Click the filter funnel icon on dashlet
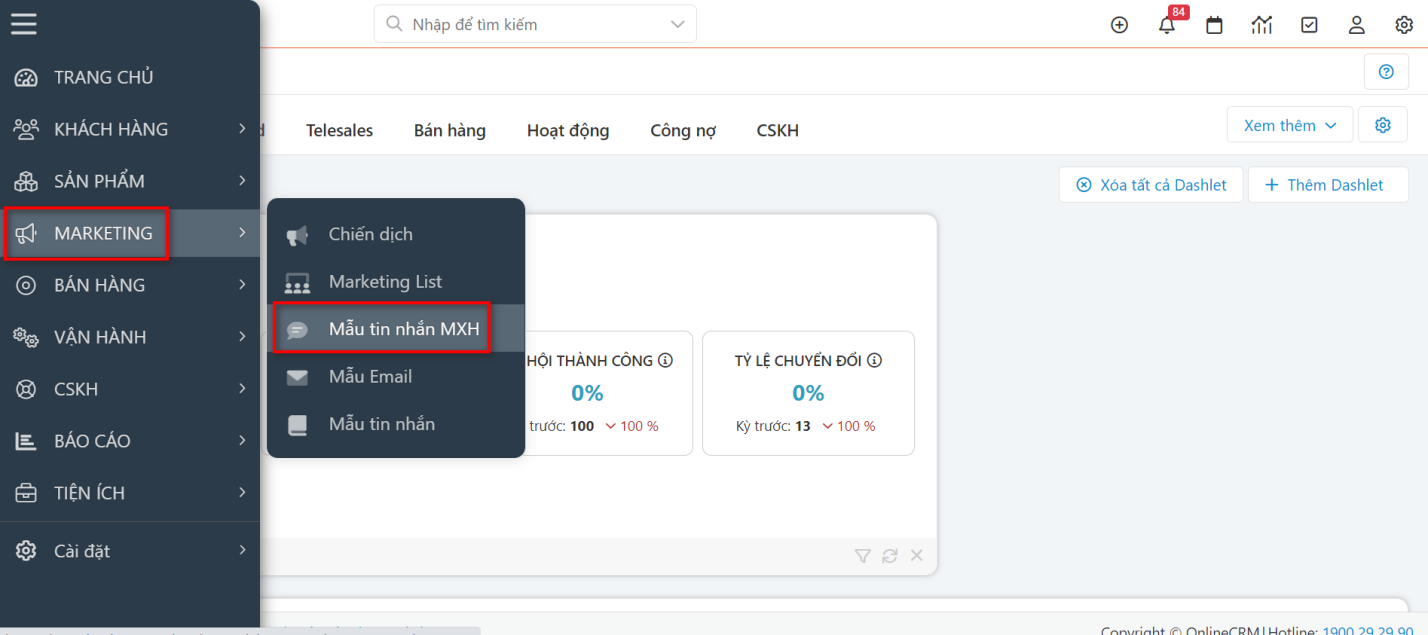This screenshot has height=635, width=1428. (x=862, y=555)
